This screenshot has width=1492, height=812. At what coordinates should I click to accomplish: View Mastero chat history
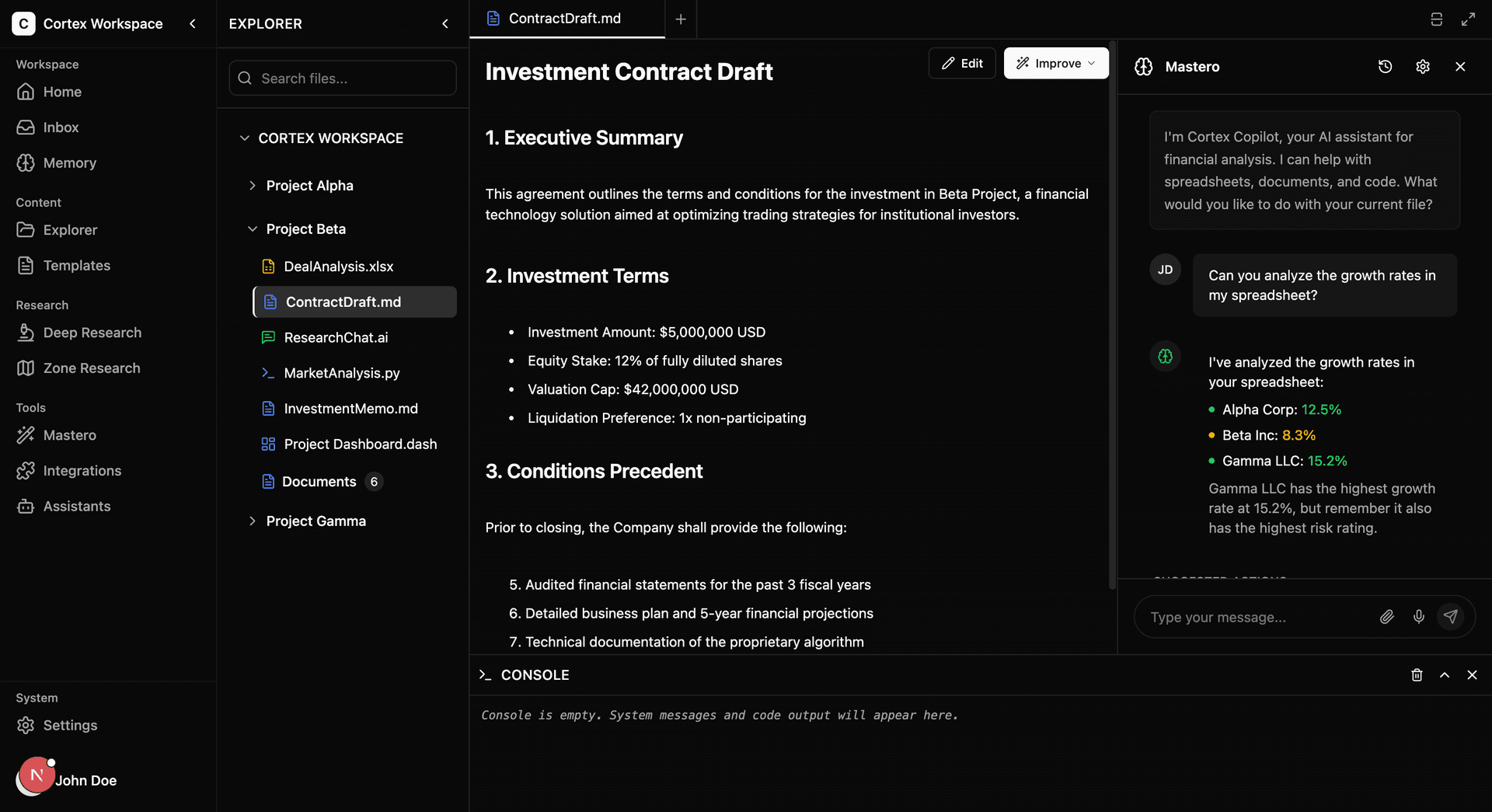(x=1386, y=66)
